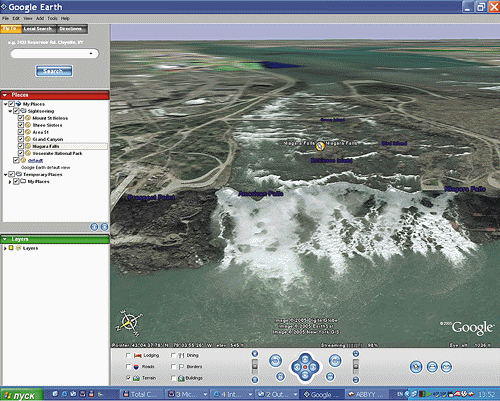500x401 pixels.
Task: Uncheck the Area 51 placemark checkbox
Action: tap(21, 132)
